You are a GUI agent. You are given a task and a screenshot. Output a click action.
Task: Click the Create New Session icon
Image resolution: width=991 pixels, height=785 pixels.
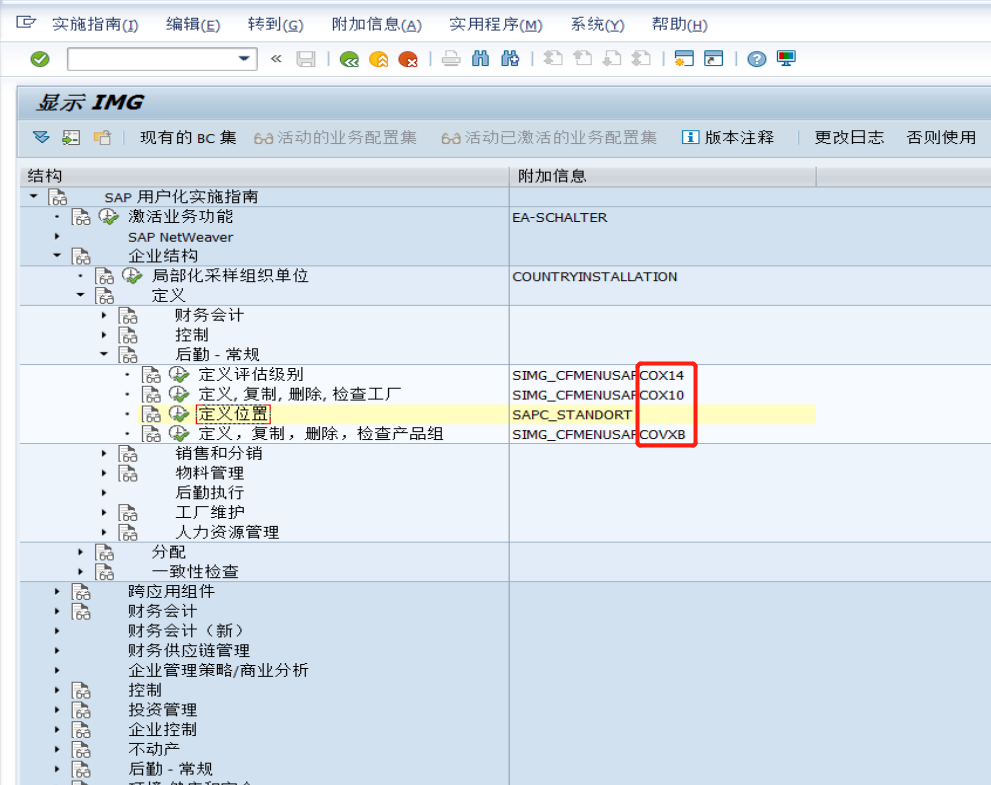tap(684, 59)
